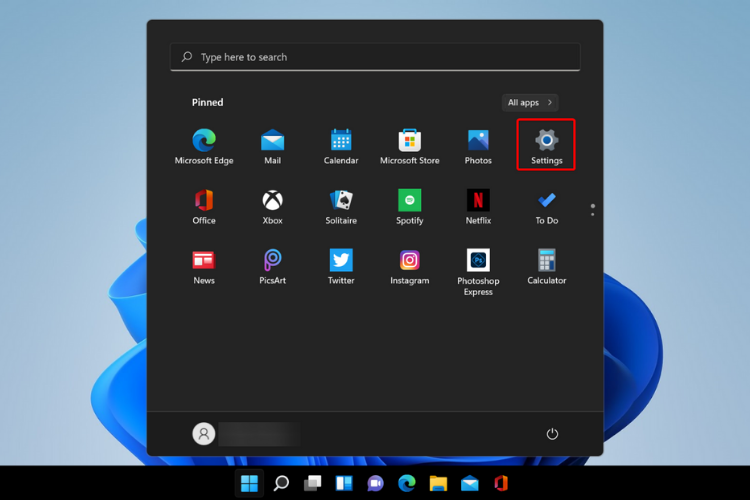Open the Solitaire game
This screenshot has height=500, width=750.
coord(341,205)
